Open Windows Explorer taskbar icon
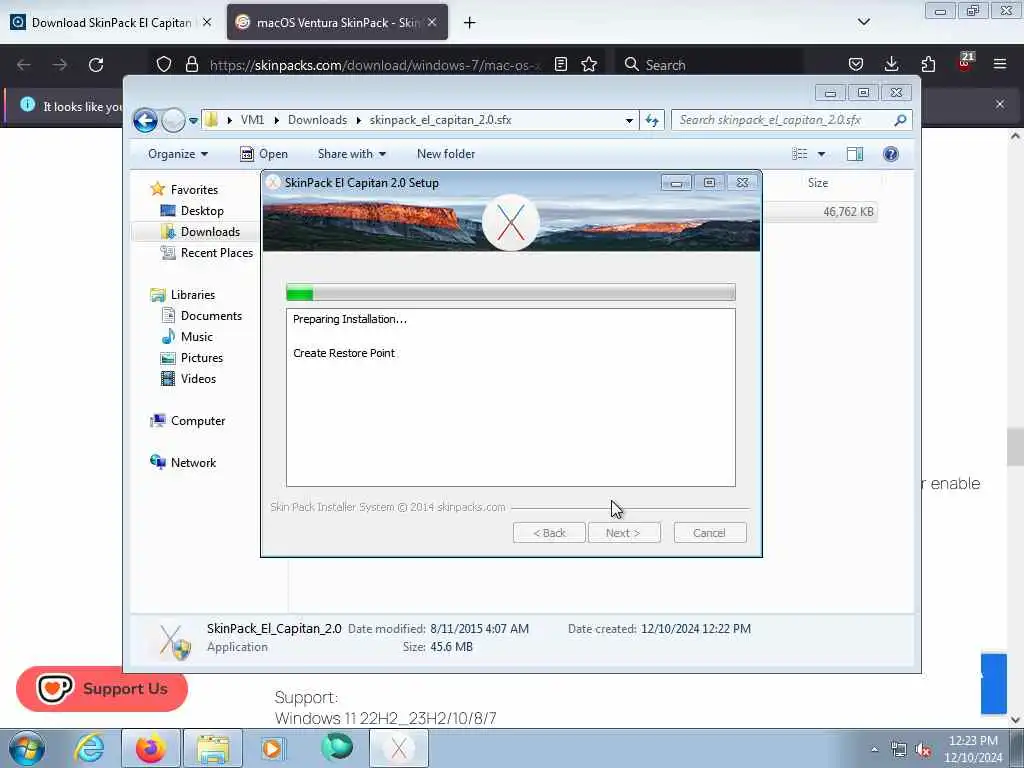 pos(213,748)
